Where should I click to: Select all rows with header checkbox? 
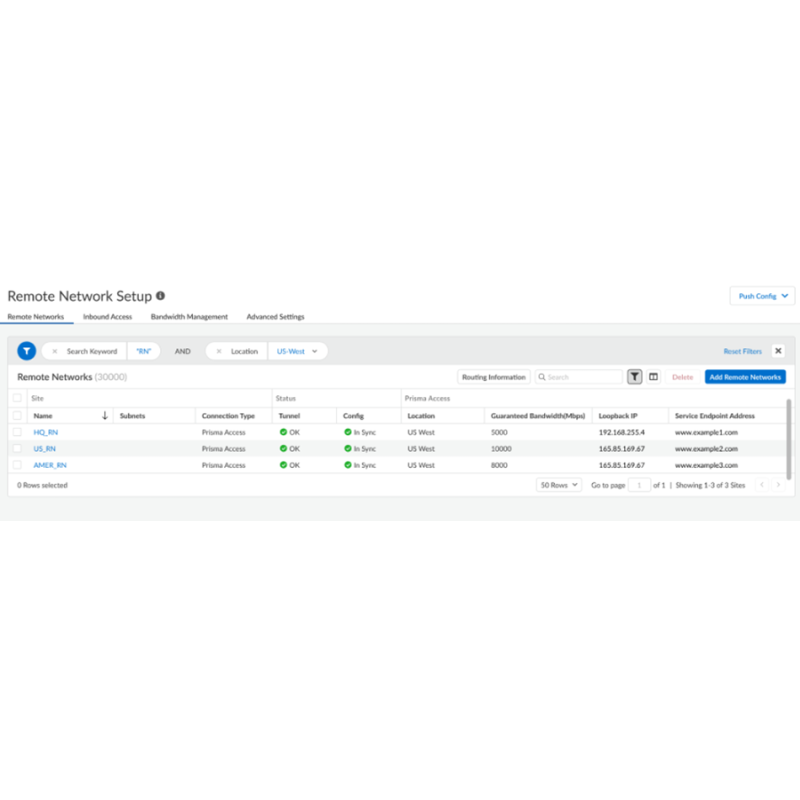[x=17, y=415]
